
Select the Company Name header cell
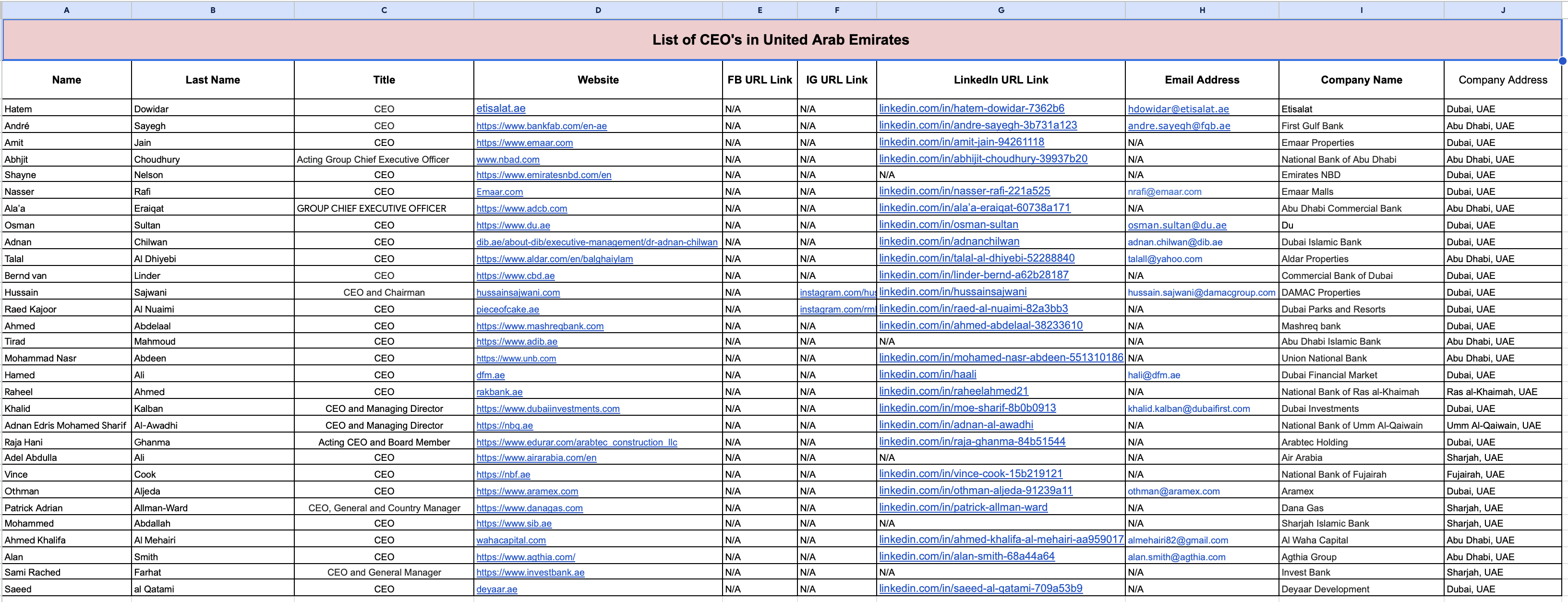[1362, 80]
